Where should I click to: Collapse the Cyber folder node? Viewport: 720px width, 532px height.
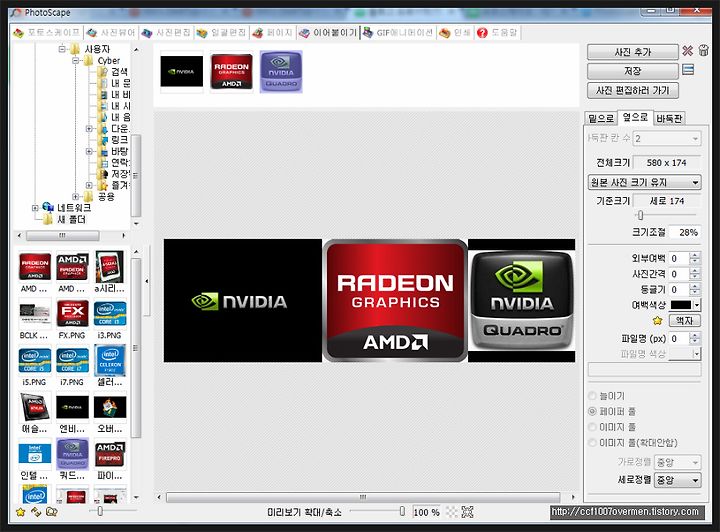[75, 61]
